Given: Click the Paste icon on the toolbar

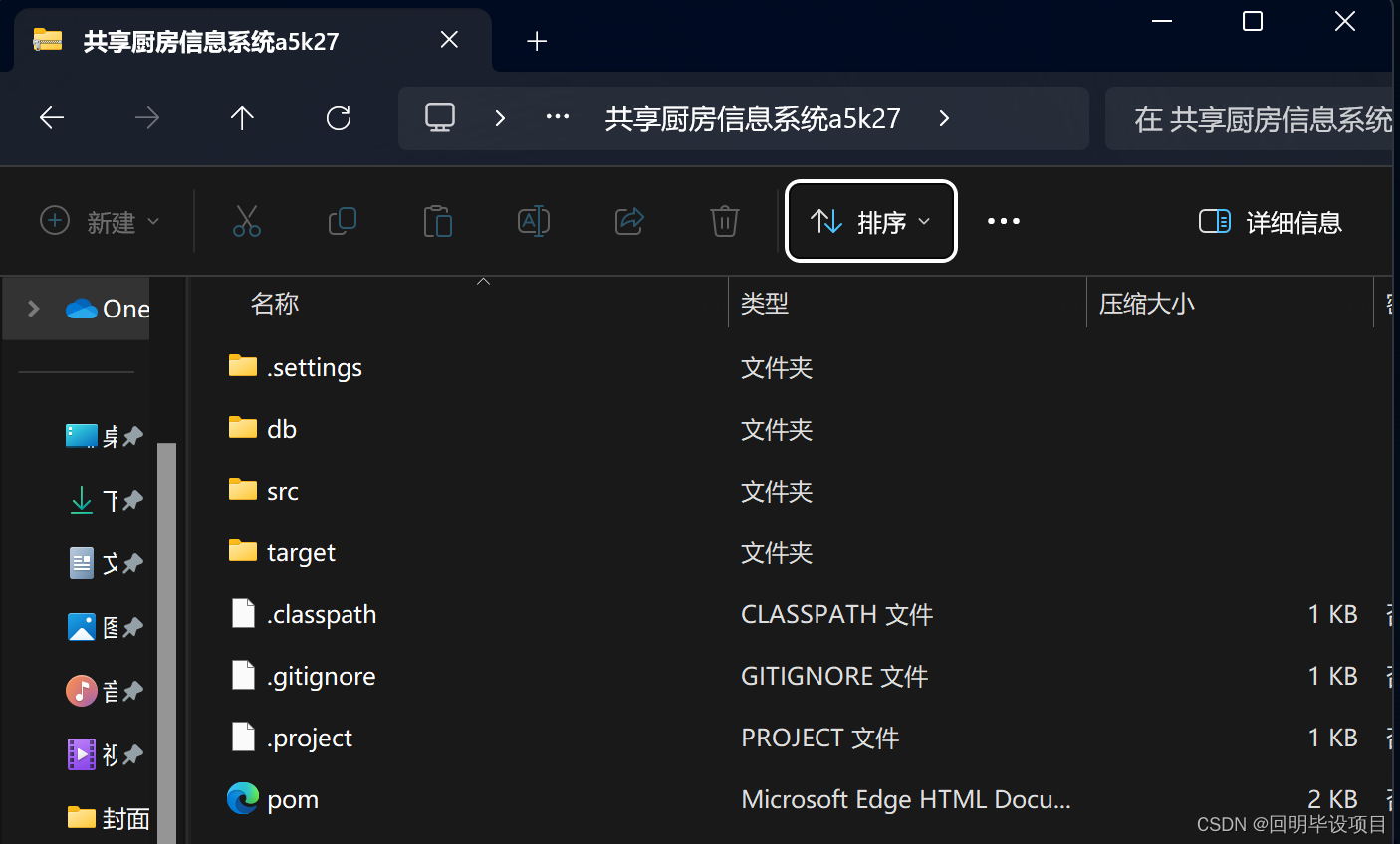Looking at the screenshot, I should click(x=437, y=221).
